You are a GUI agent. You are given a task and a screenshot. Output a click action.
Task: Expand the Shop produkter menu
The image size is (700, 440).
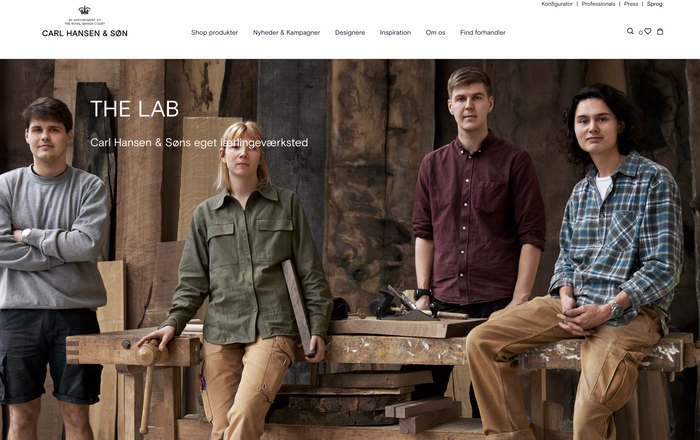(x=214, y=33)
